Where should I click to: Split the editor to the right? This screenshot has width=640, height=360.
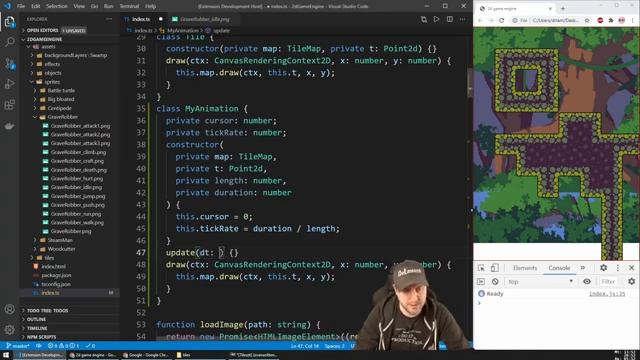point(449,19)
